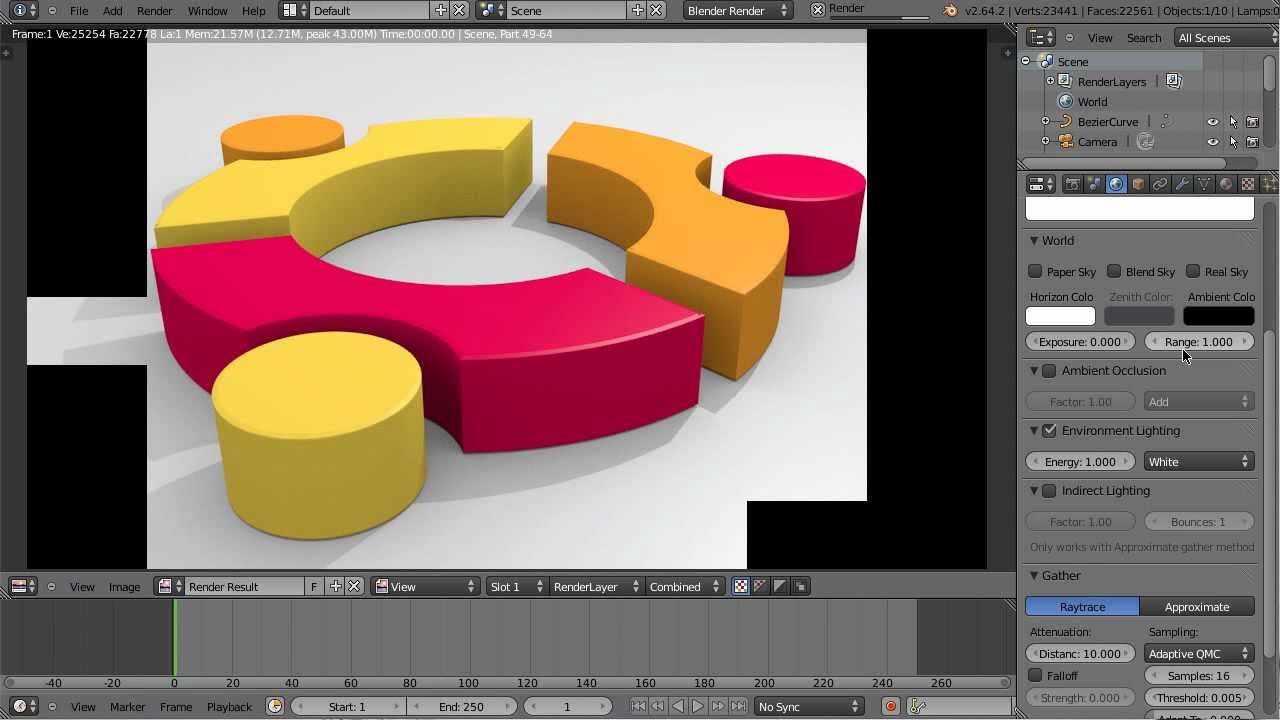Image resolution: width=1280 pixels, height=720 pixels.
Task: Open the Render properties tab camera icon
Action: click(1072, 184)
